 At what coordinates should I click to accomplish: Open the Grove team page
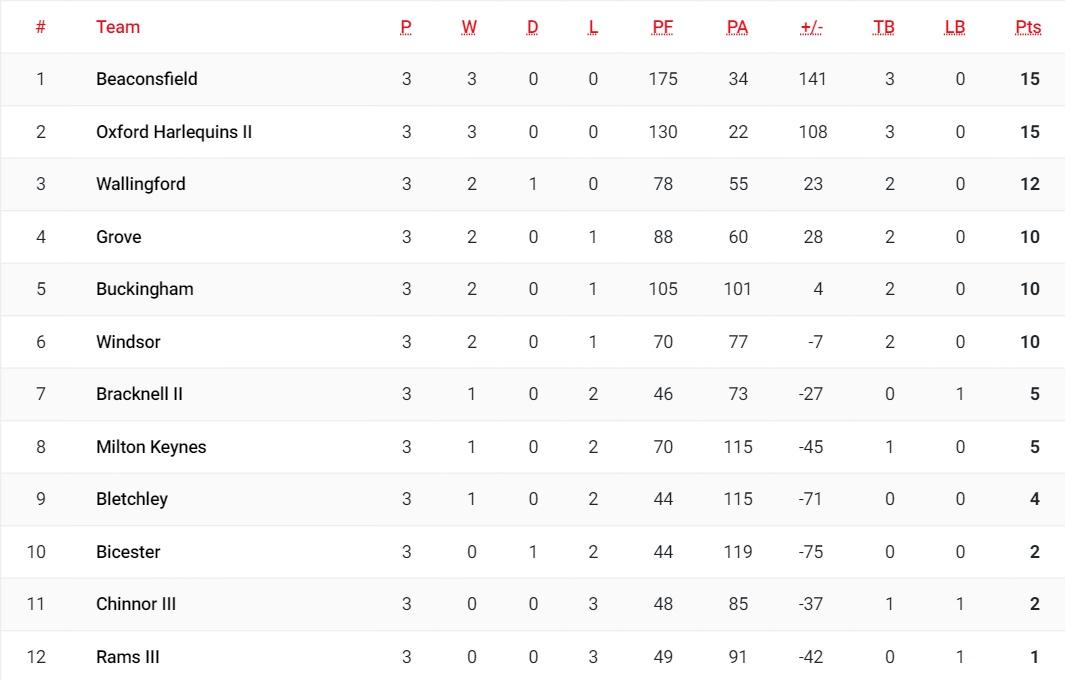tap(118, 237)
